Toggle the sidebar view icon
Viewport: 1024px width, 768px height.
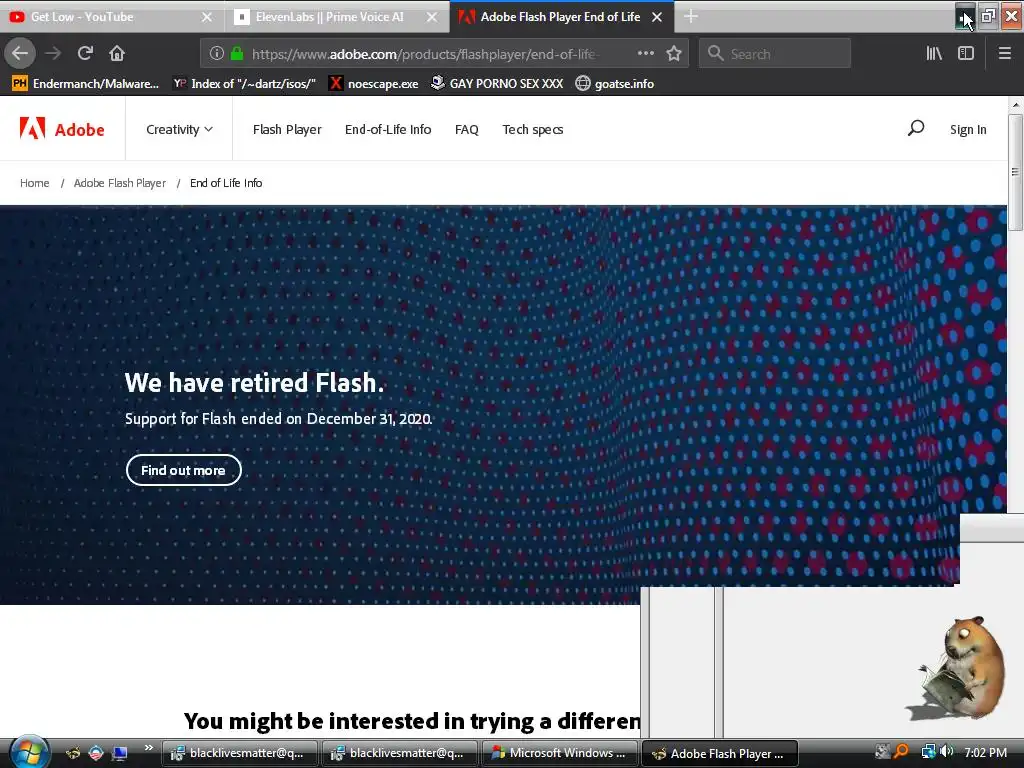click(966, 54)
